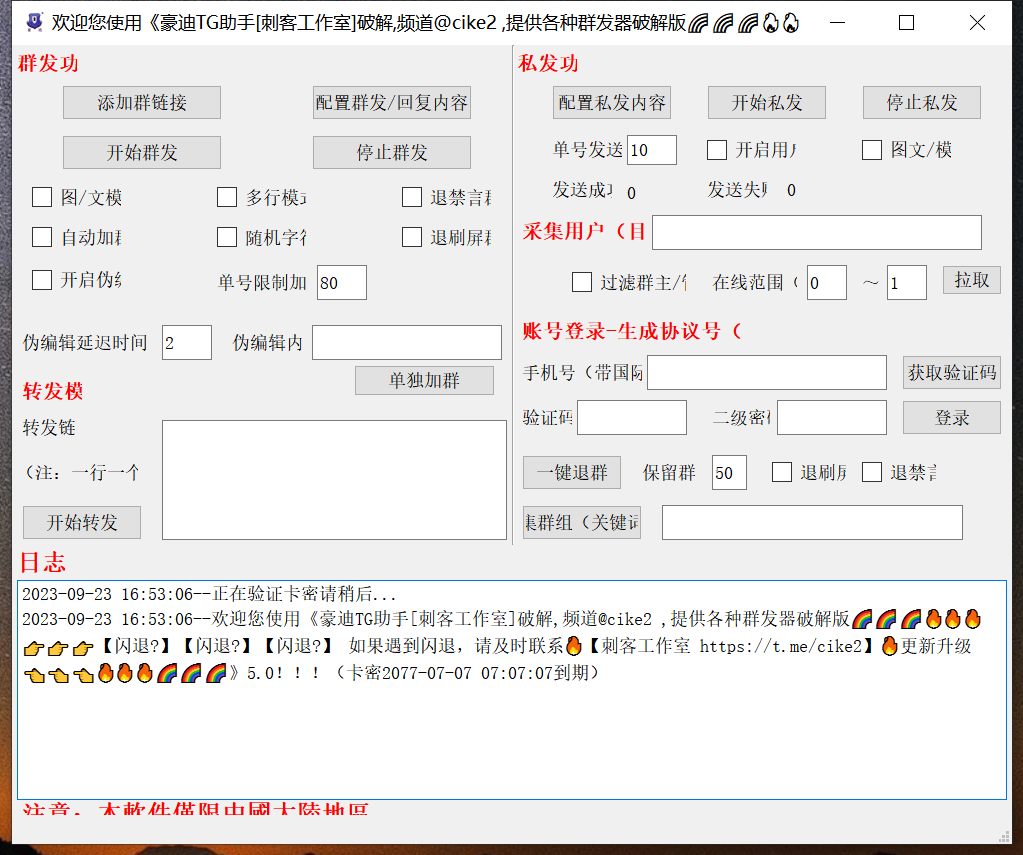Click the 伪编辑延迟时间 field showing 2
Image resolution: width=1023 pixels, height=855 pixels.
tap(187, 343)
